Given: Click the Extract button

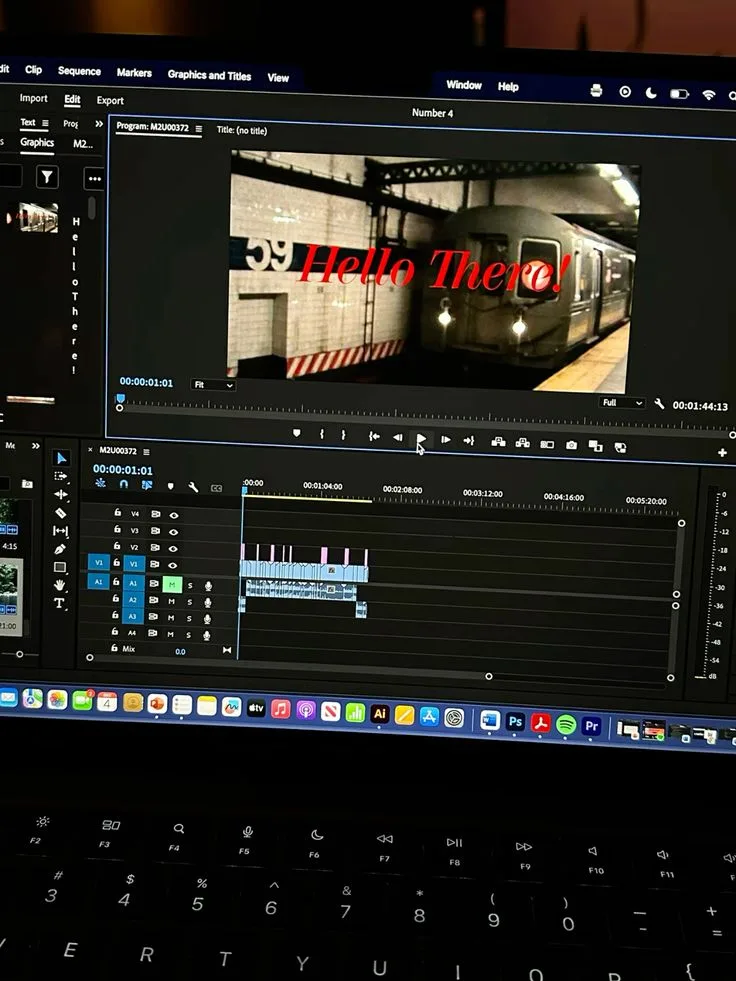Looking at the screenshot, I should pyautogui.click(x=523, y=443).
